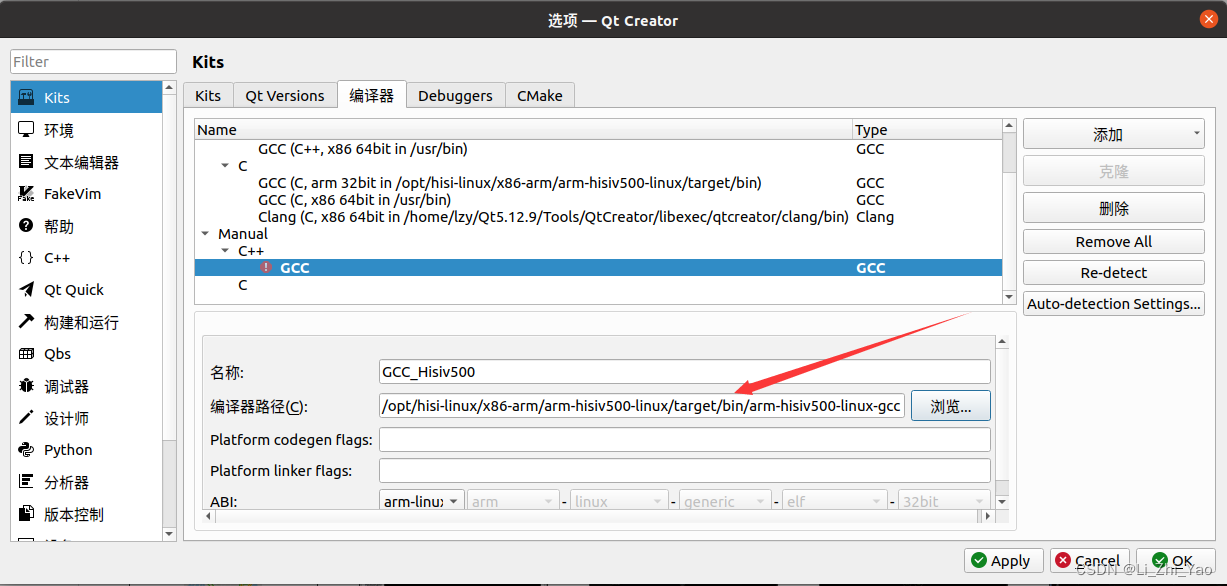Open the 文本编辑器 category icon
This screenshot has height=586, width=1227.
click(27, 161)
